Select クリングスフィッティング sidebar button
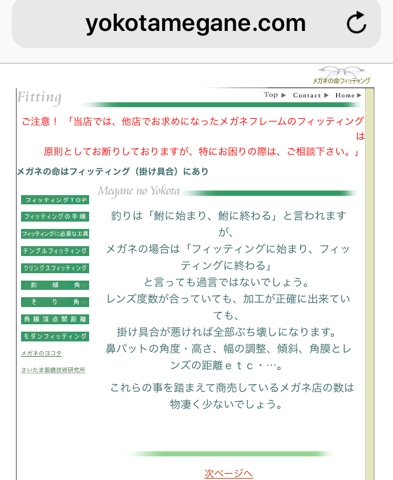This screenshot has height=480, width=393. click(x=55, y=268)
